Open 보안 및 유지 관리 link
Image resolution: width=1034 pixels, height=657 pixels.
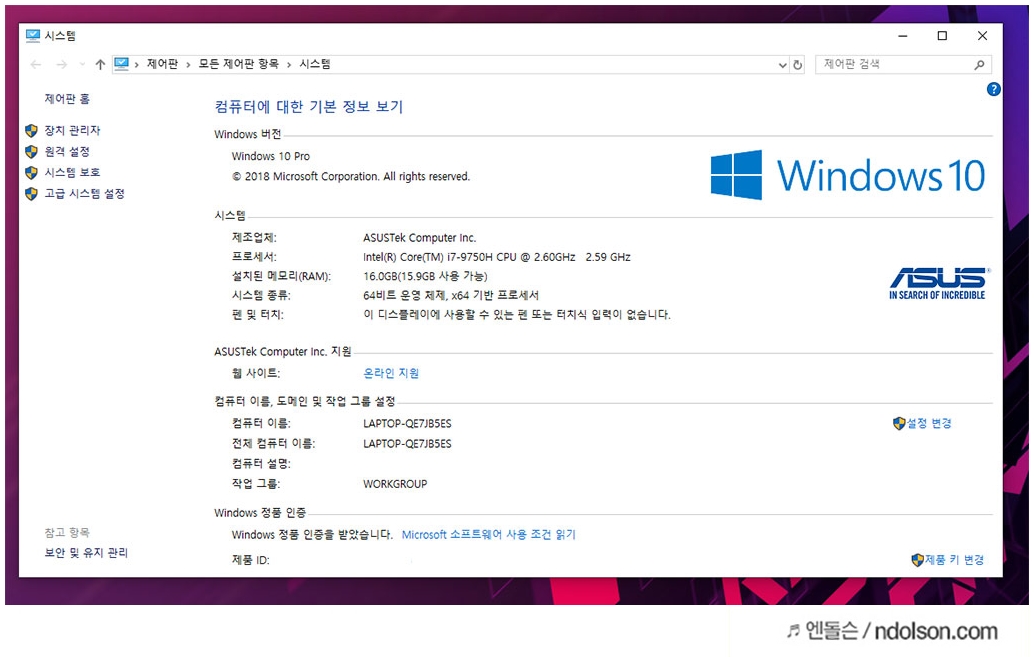point(86,553)
